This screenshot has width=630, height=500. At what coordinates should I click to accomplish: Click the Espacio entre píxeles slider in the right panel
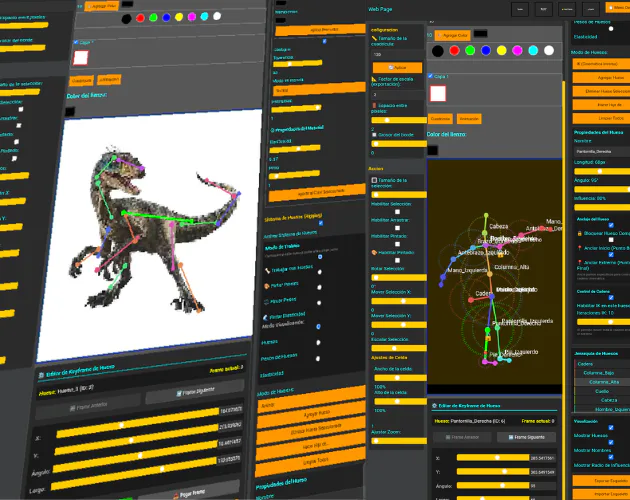pyautogui.click(x=399, y=120)
